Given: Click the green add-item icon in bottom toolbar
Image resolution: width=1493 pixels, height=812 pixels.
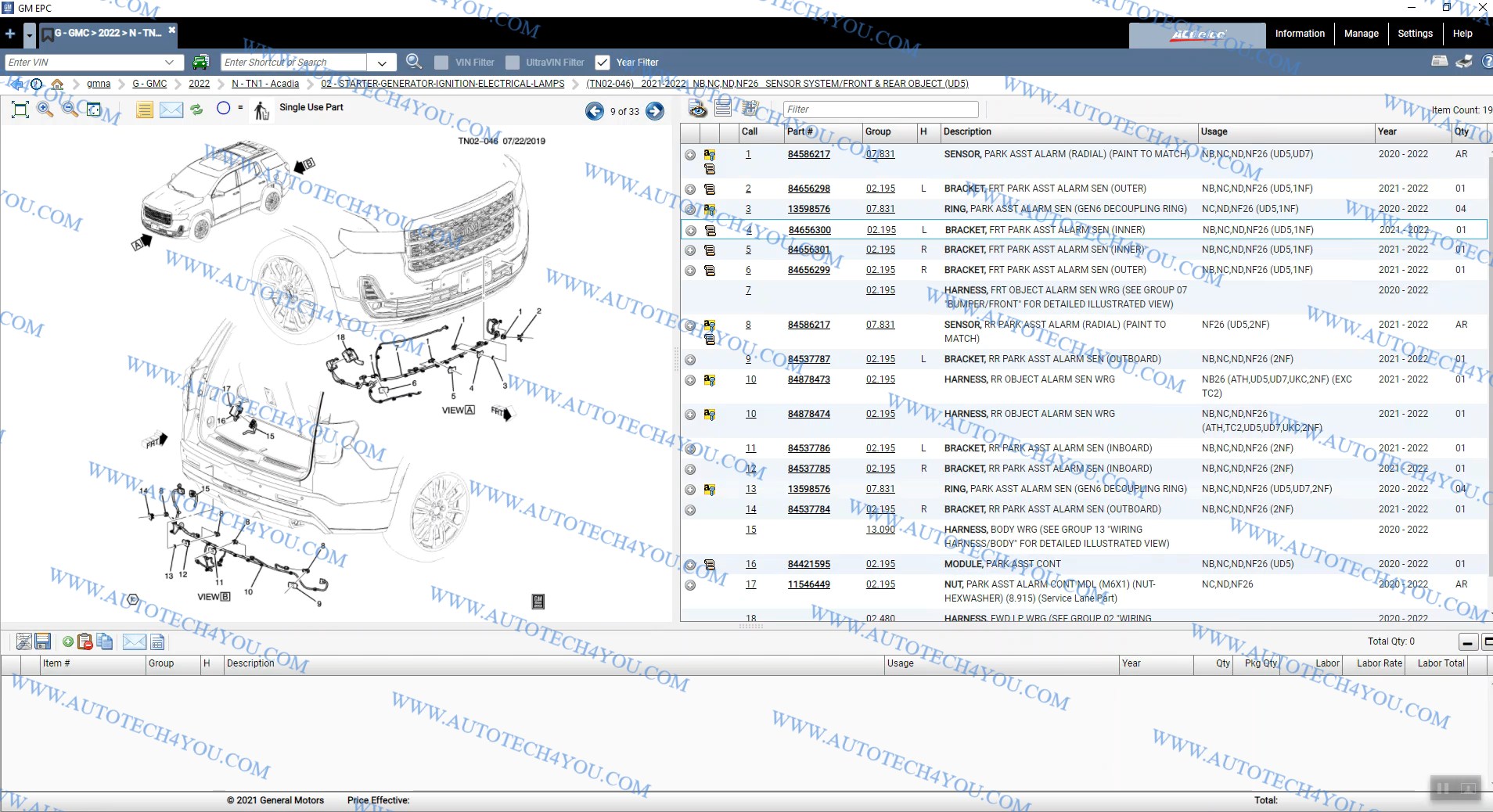Looking at the screenshot, I should (x=68, y=641).
